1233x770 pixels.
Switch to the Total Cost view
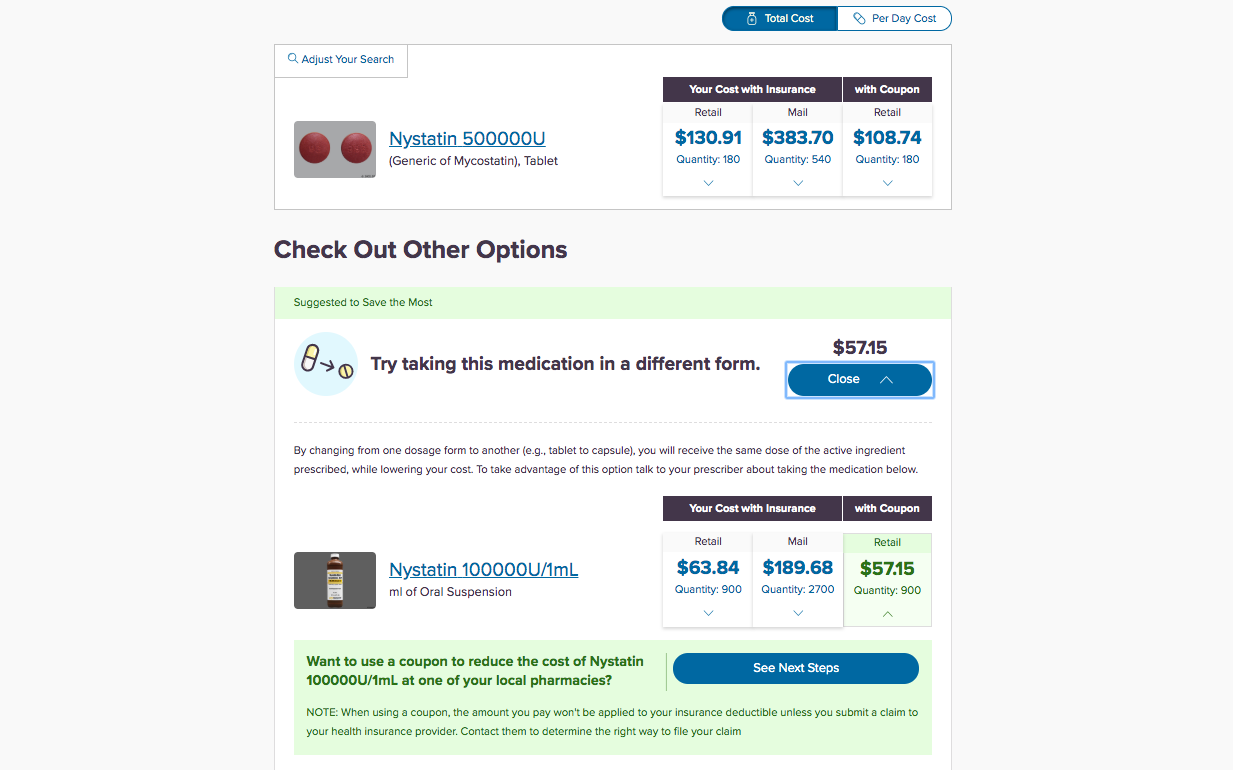point(780,18)
